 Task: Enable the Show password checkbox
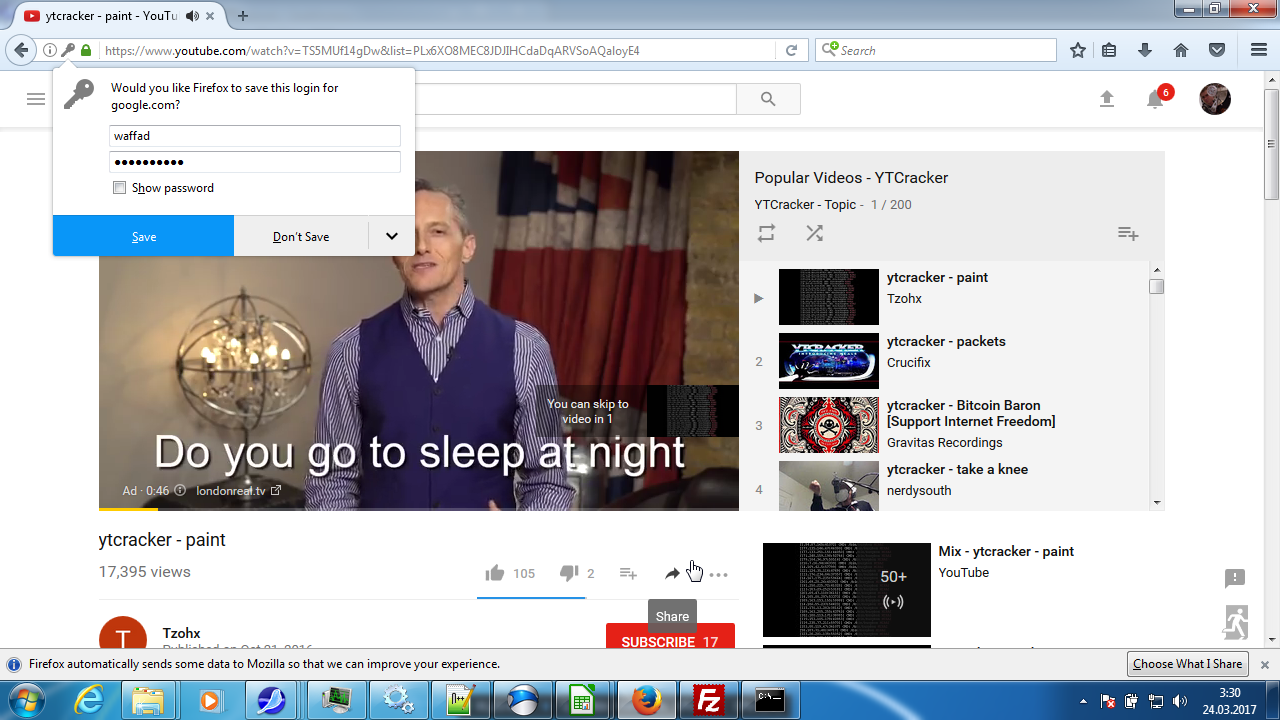coord(120,188)
